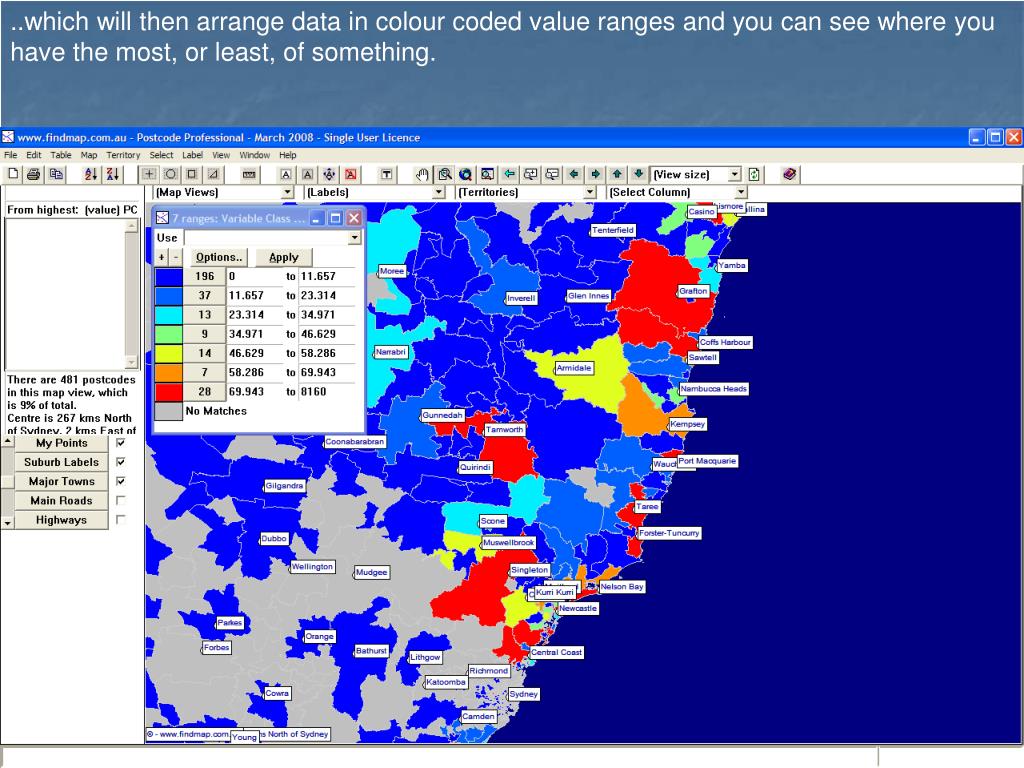Image resolution: width=1024 pixels, height=768 pixels.
Task: Sort descending with the Z-A icon
Action: (x=112, y=174)
